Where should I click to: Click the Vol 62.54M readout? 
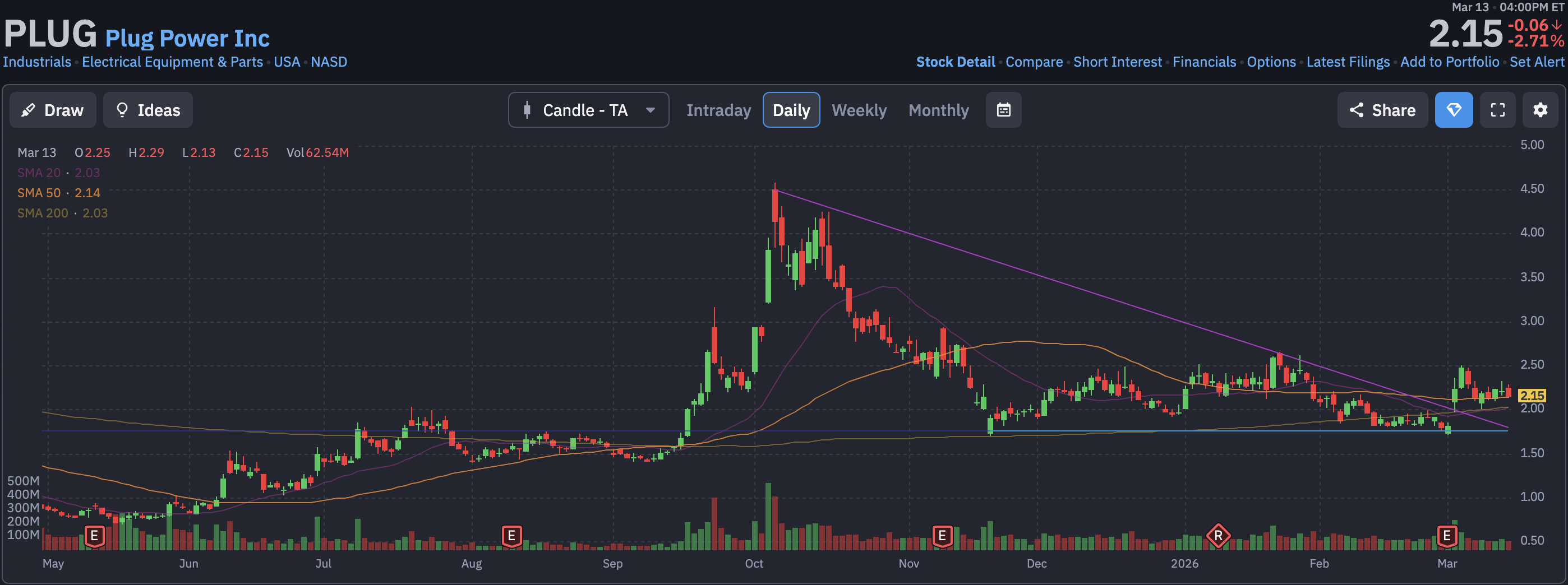point(318,152)
